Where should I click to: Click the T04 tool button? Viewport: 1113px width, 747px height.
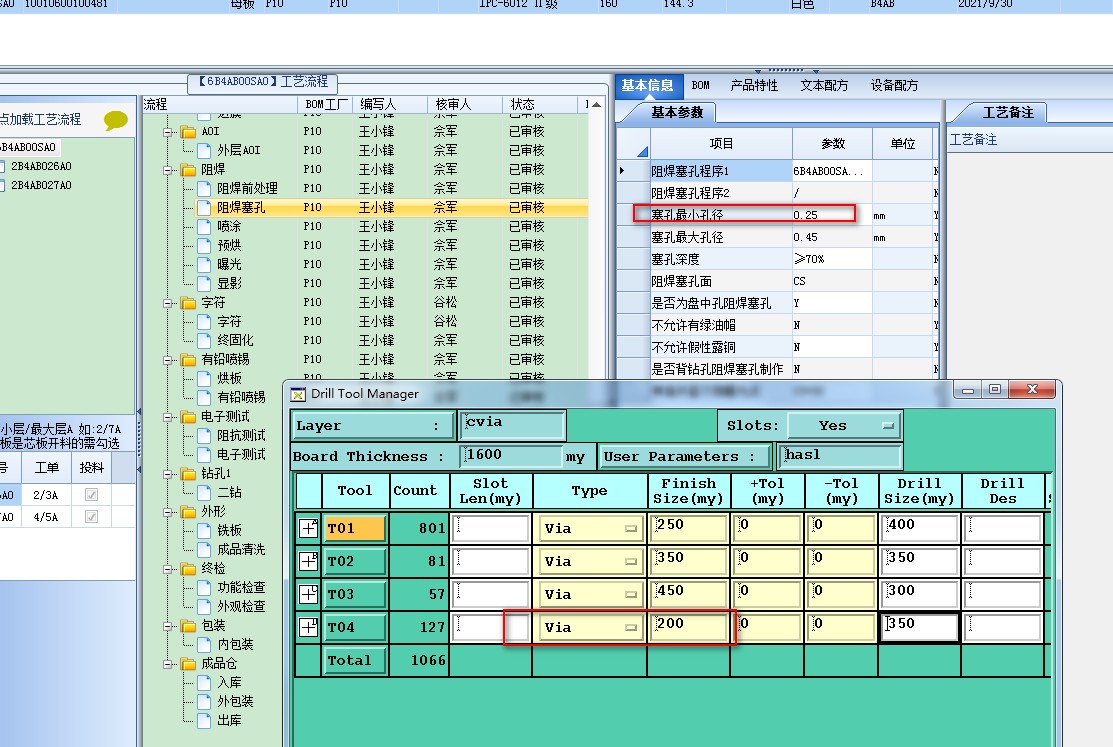(355, 628)
